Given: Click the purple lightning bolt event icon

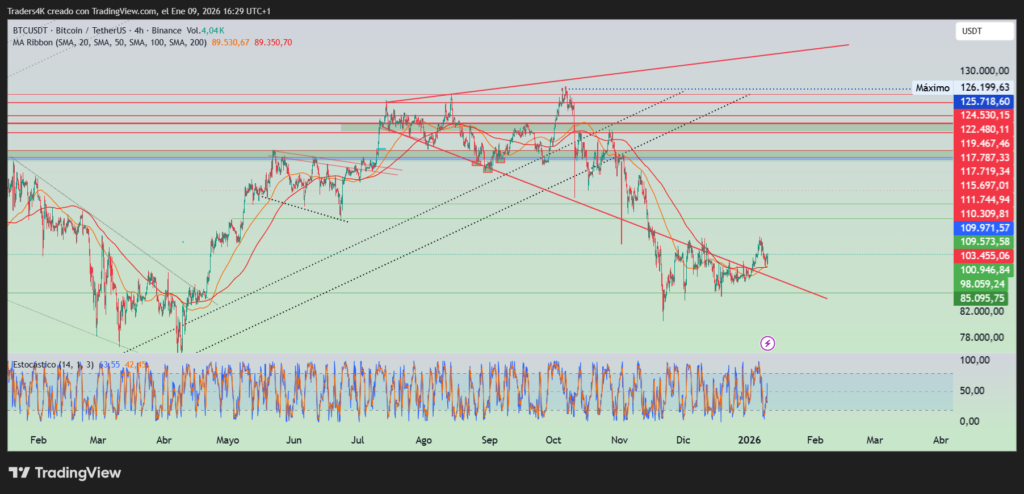Looking at the screenshot, I should [767, 343].
